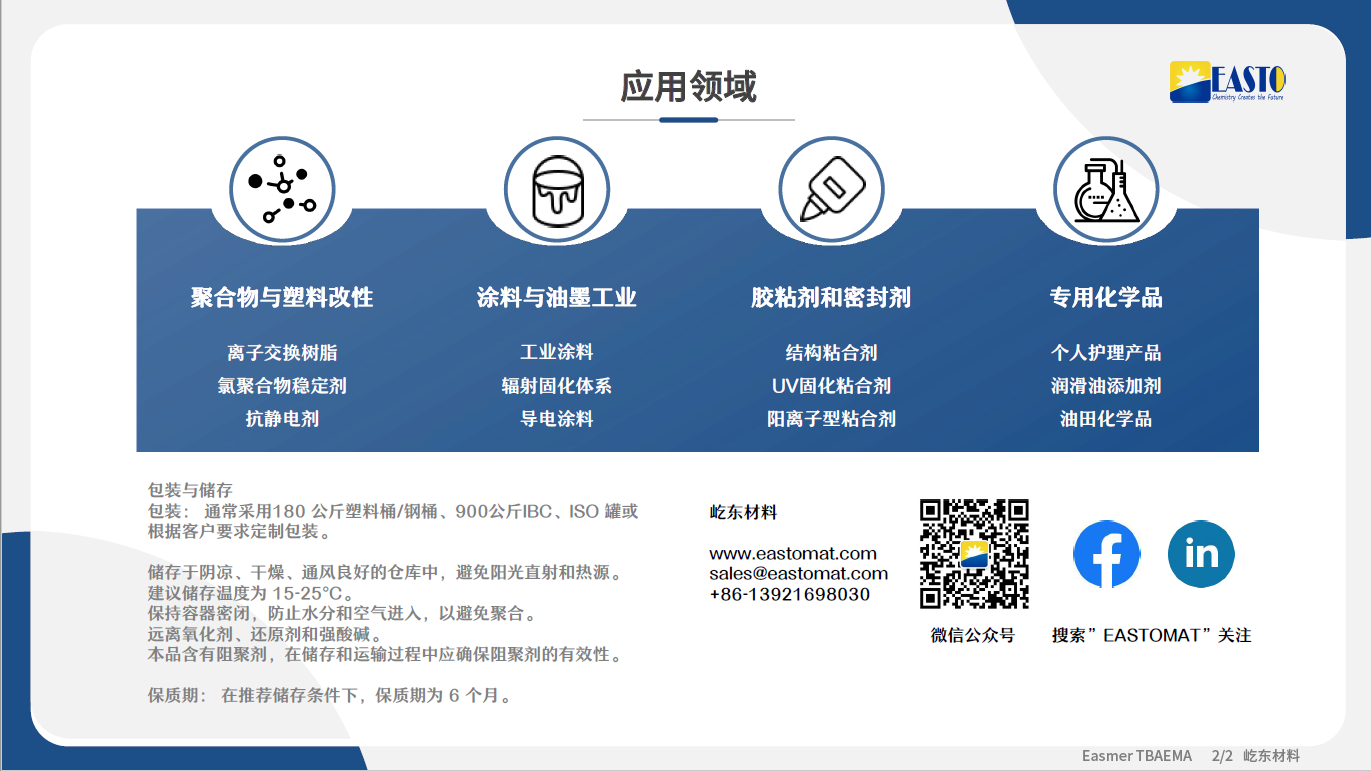
Task: Click the 保质期 shelf life line
Action: [332, 696]
